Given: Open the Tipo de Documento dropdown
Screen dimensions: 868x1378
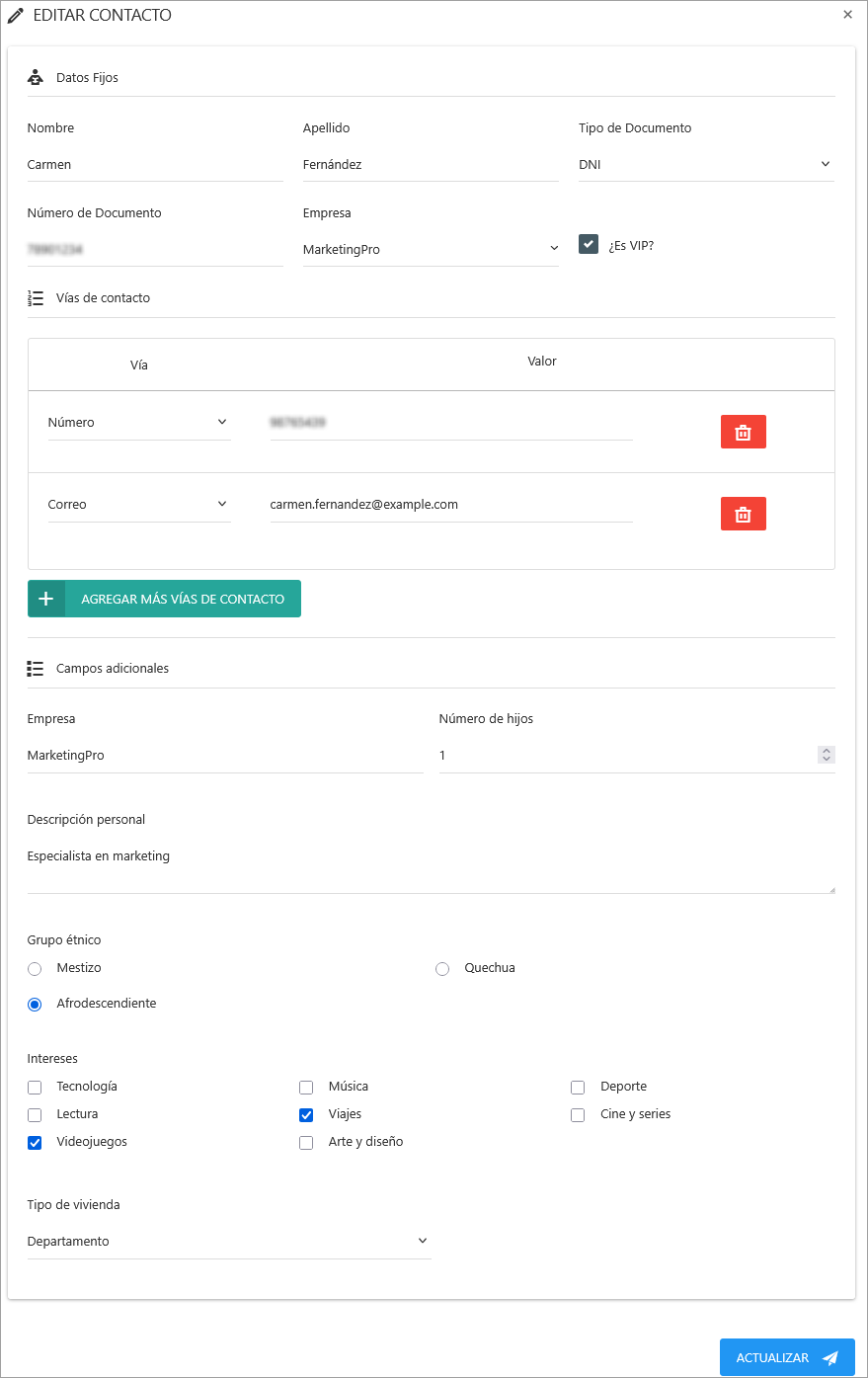Looking at the screenshot, I should point(706,165).
